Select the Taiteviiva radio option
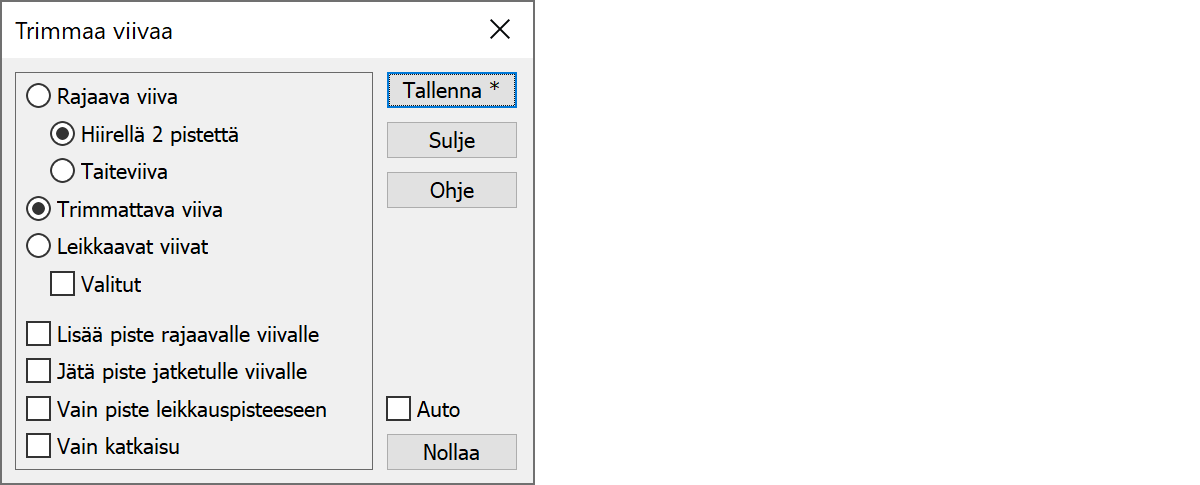Screen dimensions: 1200x485 [63, 172]
